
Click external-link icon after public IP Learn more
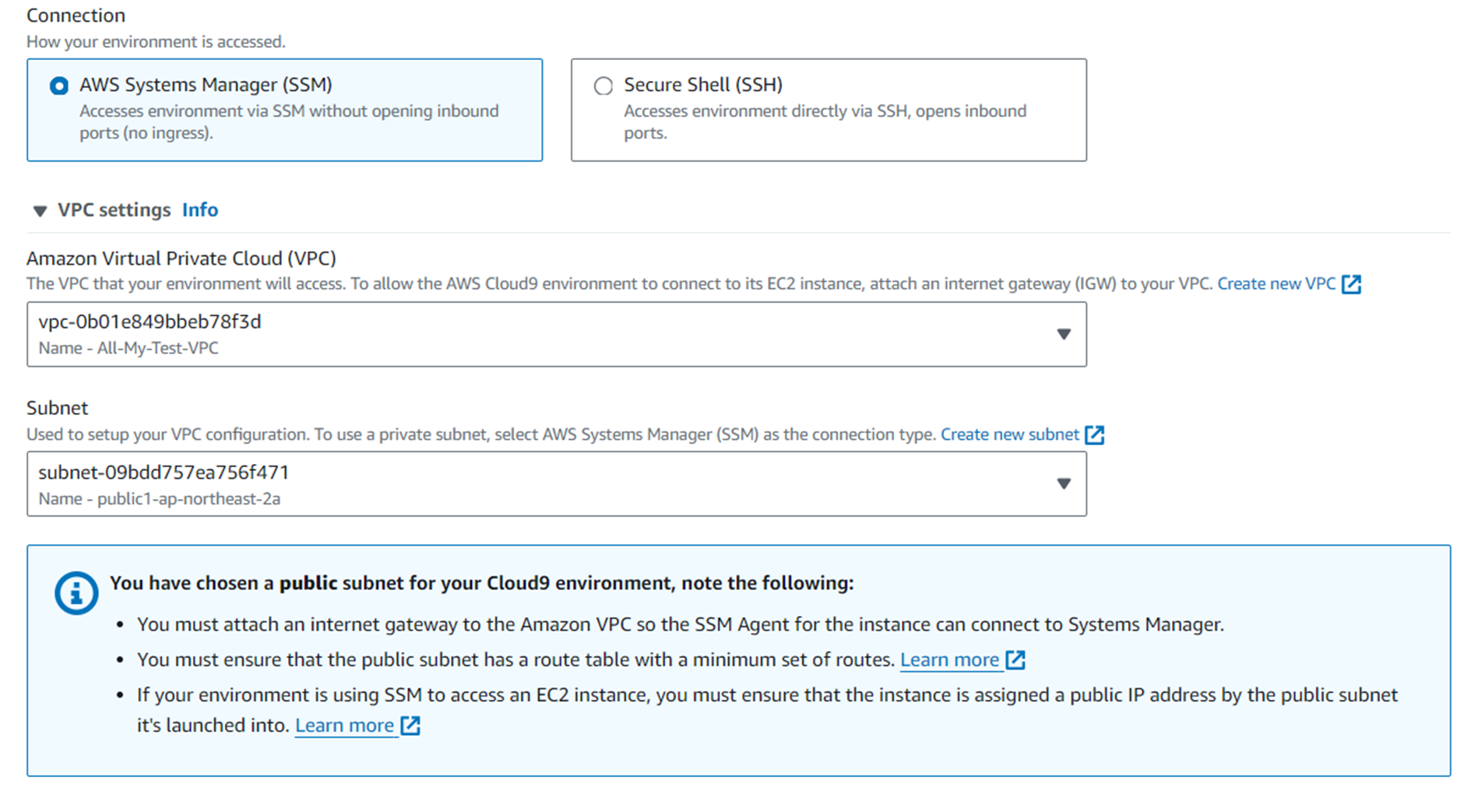click(410, 726)
